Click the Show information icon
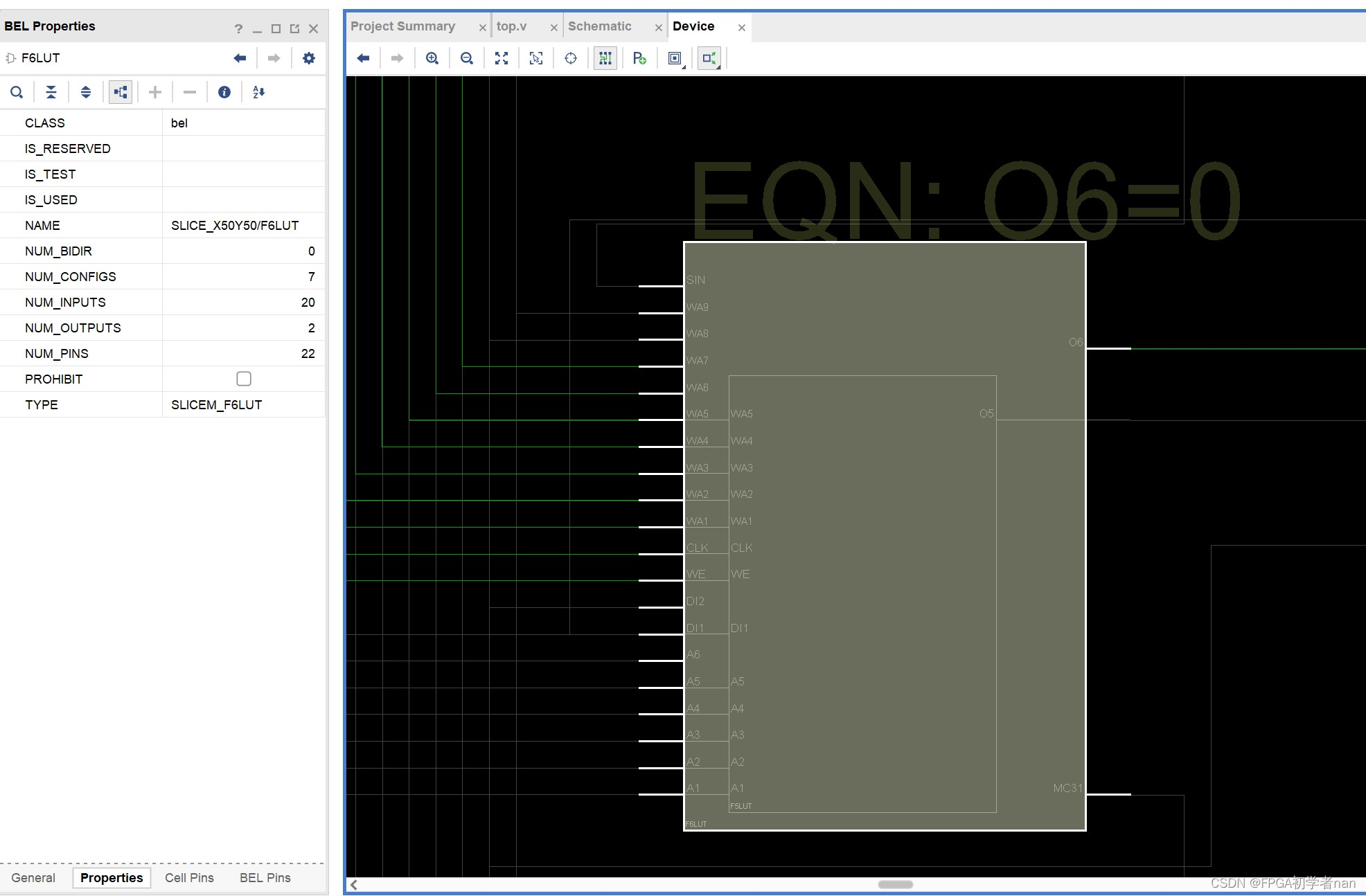 pyautogui.click(x=224, y=92)
